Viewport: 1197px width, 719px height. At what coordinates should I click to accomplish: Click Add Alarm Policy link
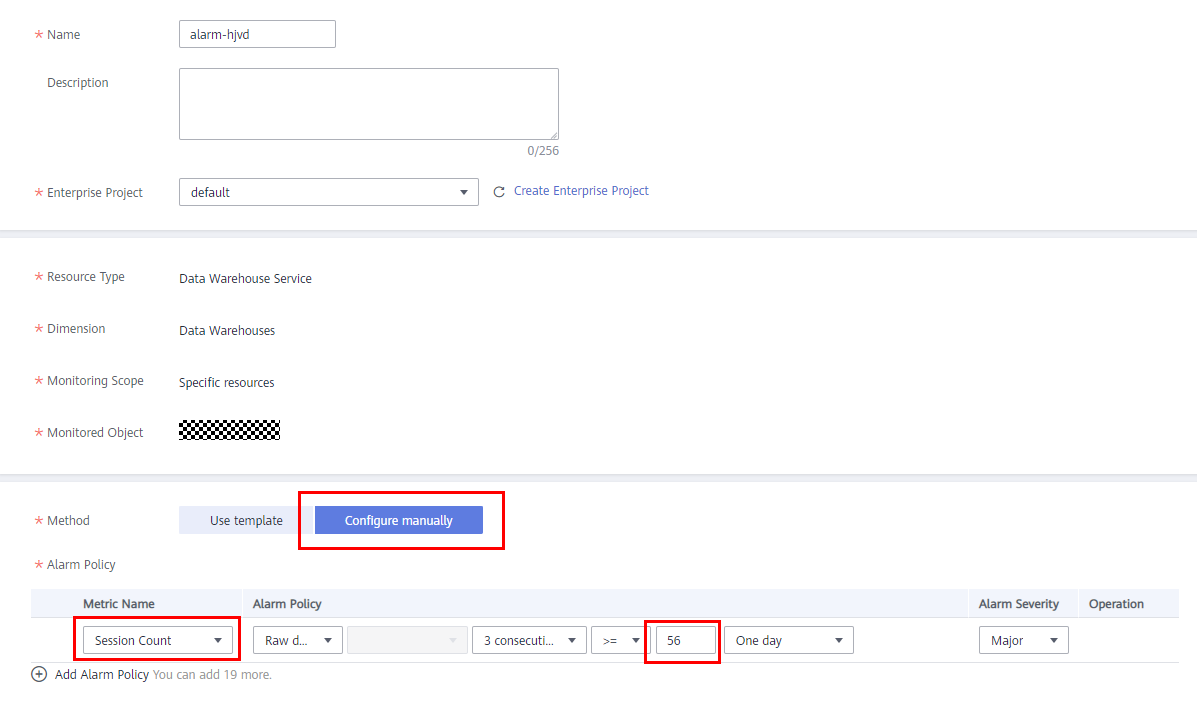pyautogui.click(x=101, y=674)
